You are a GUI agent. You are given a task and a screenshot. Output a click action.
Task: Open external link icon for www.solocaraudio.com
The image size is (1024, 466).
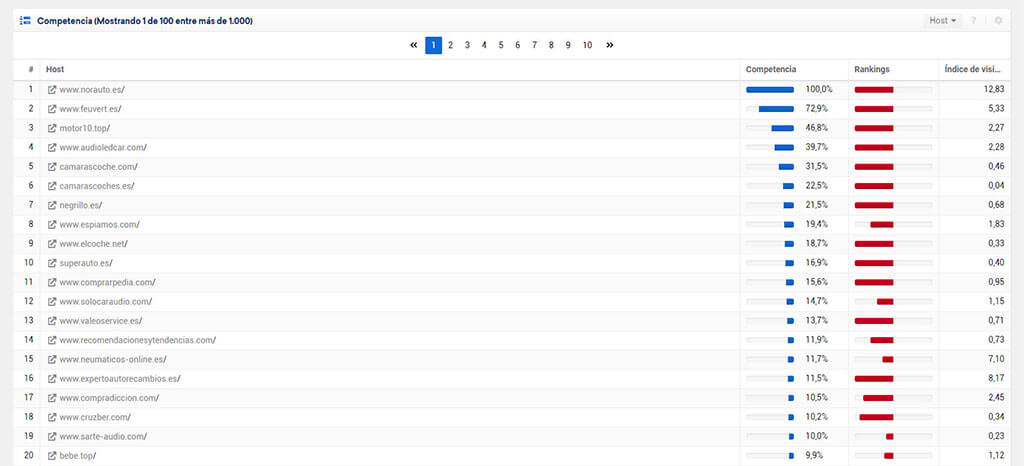(52, 302)
